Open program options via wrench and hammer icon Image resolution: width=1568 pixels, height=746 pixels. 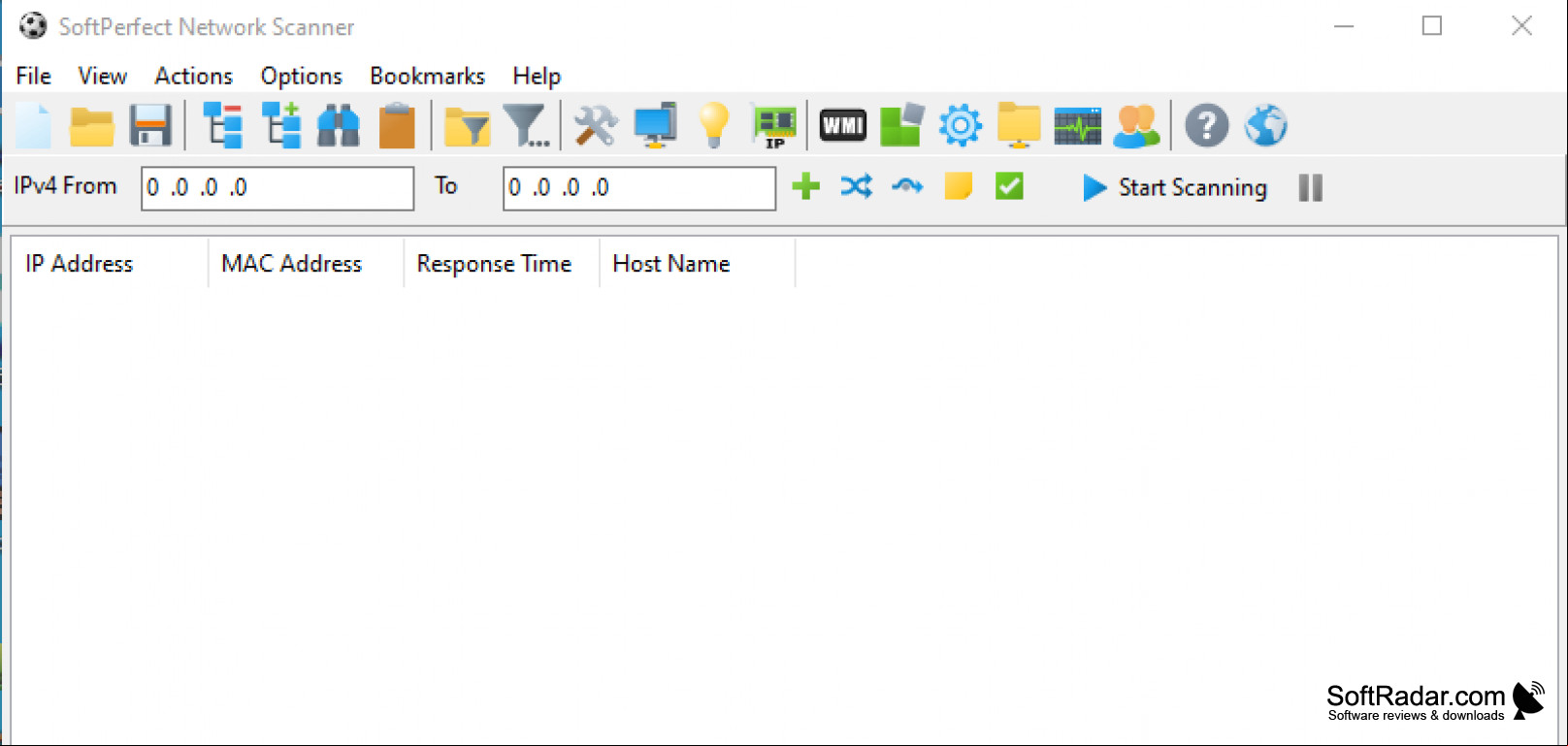(x=596, y=126)
